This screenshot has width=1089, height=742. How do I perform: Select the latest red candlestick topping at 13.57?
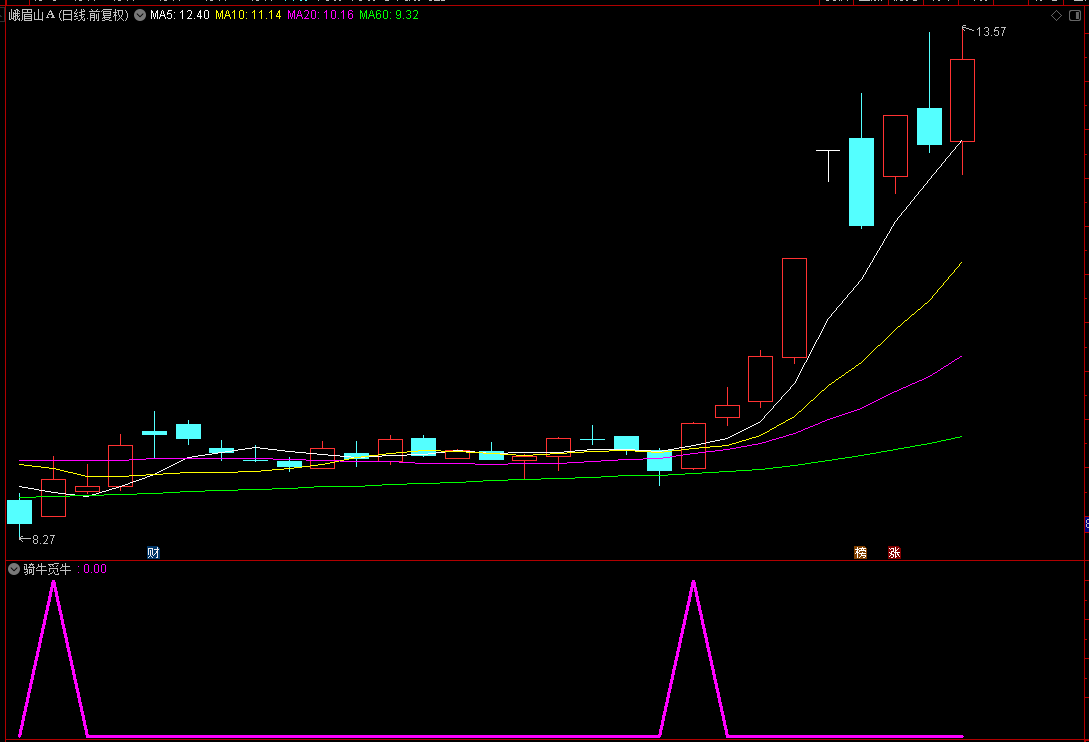coord(963,101)
